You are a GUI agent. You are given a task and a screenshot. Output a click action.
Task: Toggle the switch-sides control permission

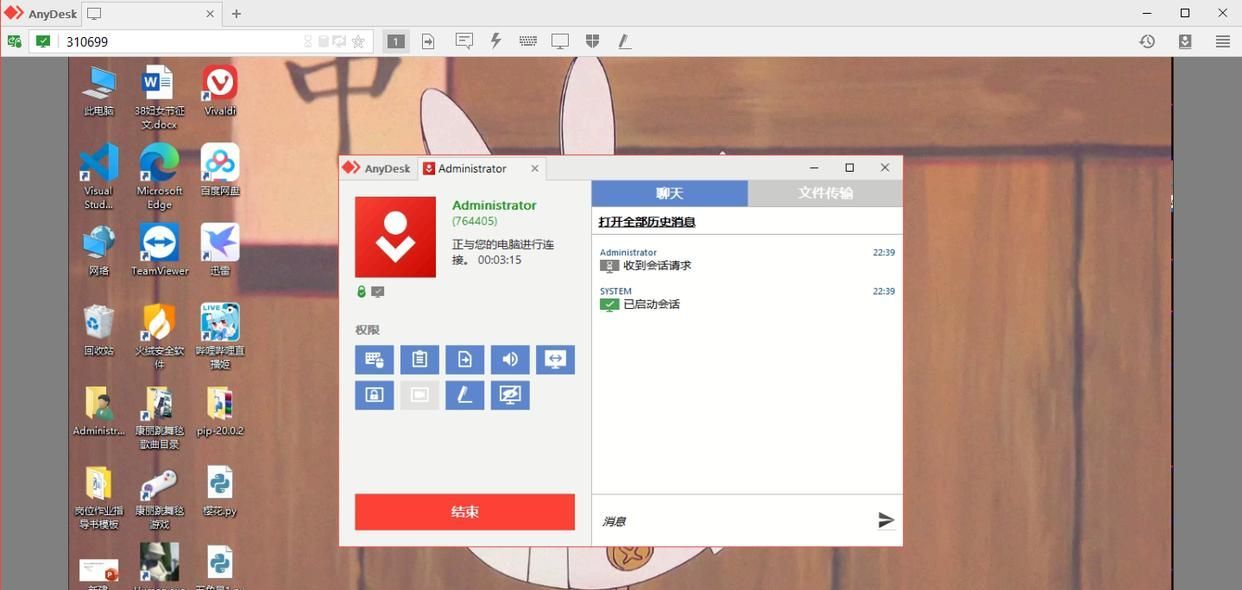click(x=555, y=360)
